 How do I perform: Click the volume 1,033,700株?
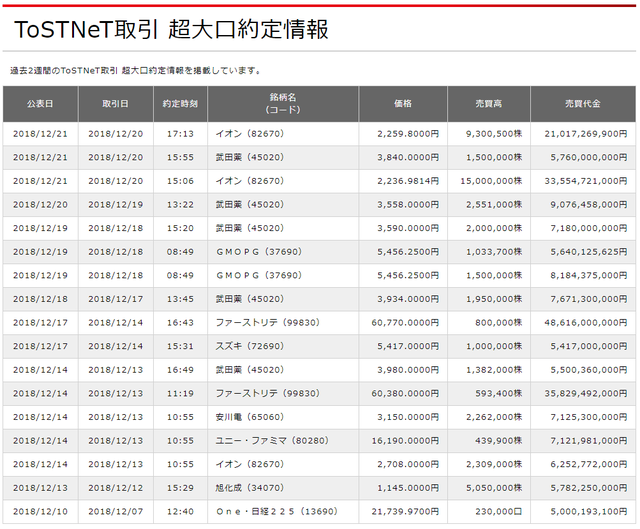(x=494, y=252)
